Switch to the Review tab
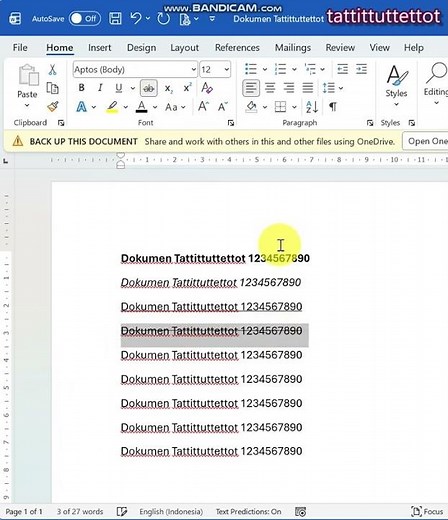448x520 pixels. coord(340,48)
